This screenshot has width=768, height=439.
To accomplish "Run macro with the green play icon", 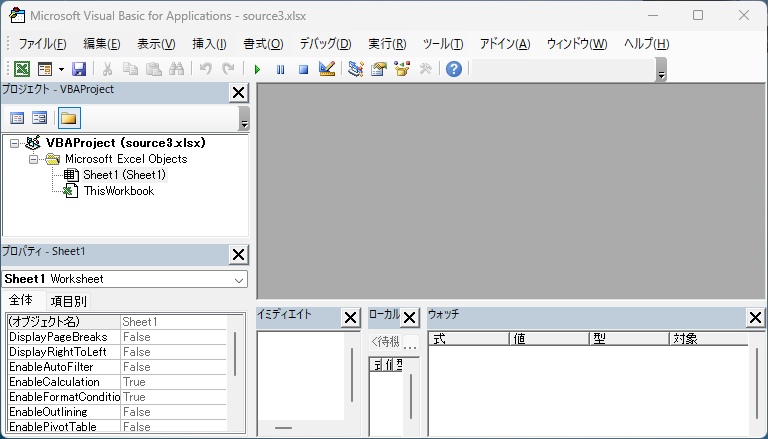I will [x=257, y=69].
